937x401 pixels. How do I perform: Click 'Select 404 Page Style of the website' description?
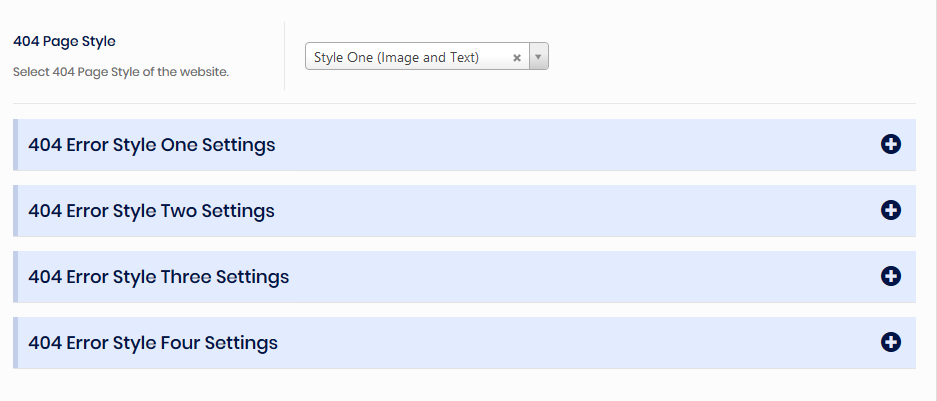(121, 72)
